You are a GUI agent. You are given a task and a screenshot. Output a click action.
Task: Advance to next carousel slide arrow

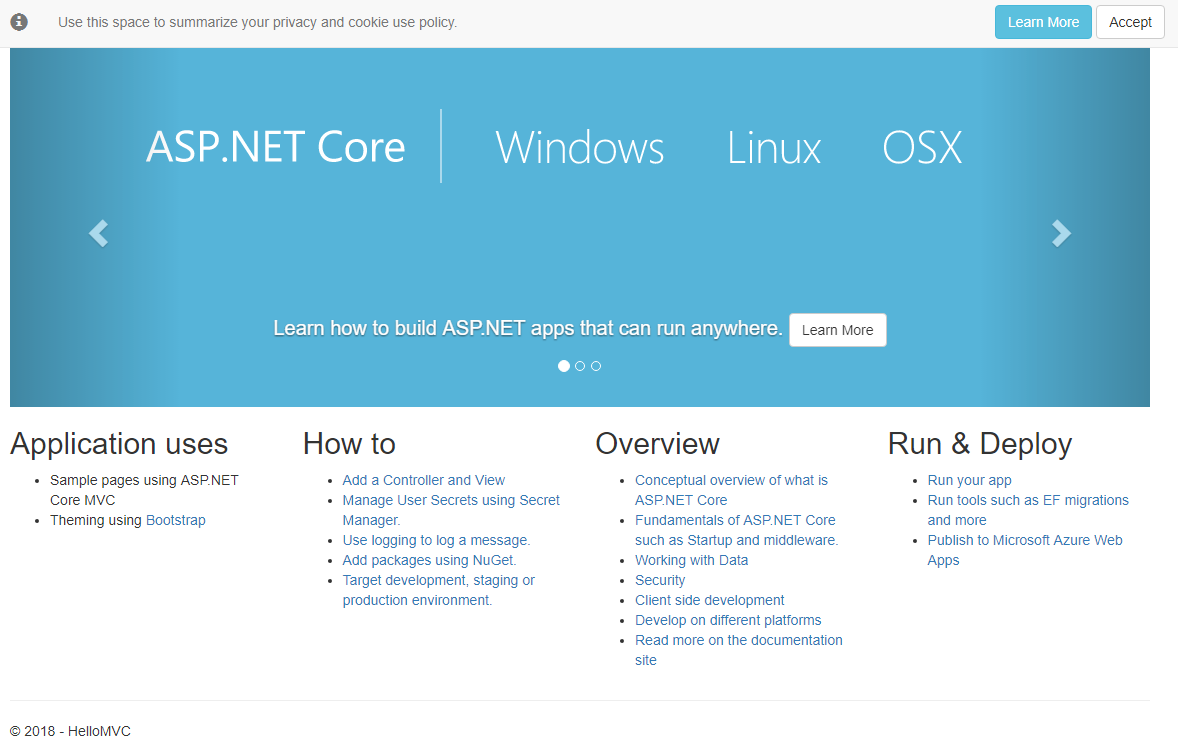(x=1061, y=233)
